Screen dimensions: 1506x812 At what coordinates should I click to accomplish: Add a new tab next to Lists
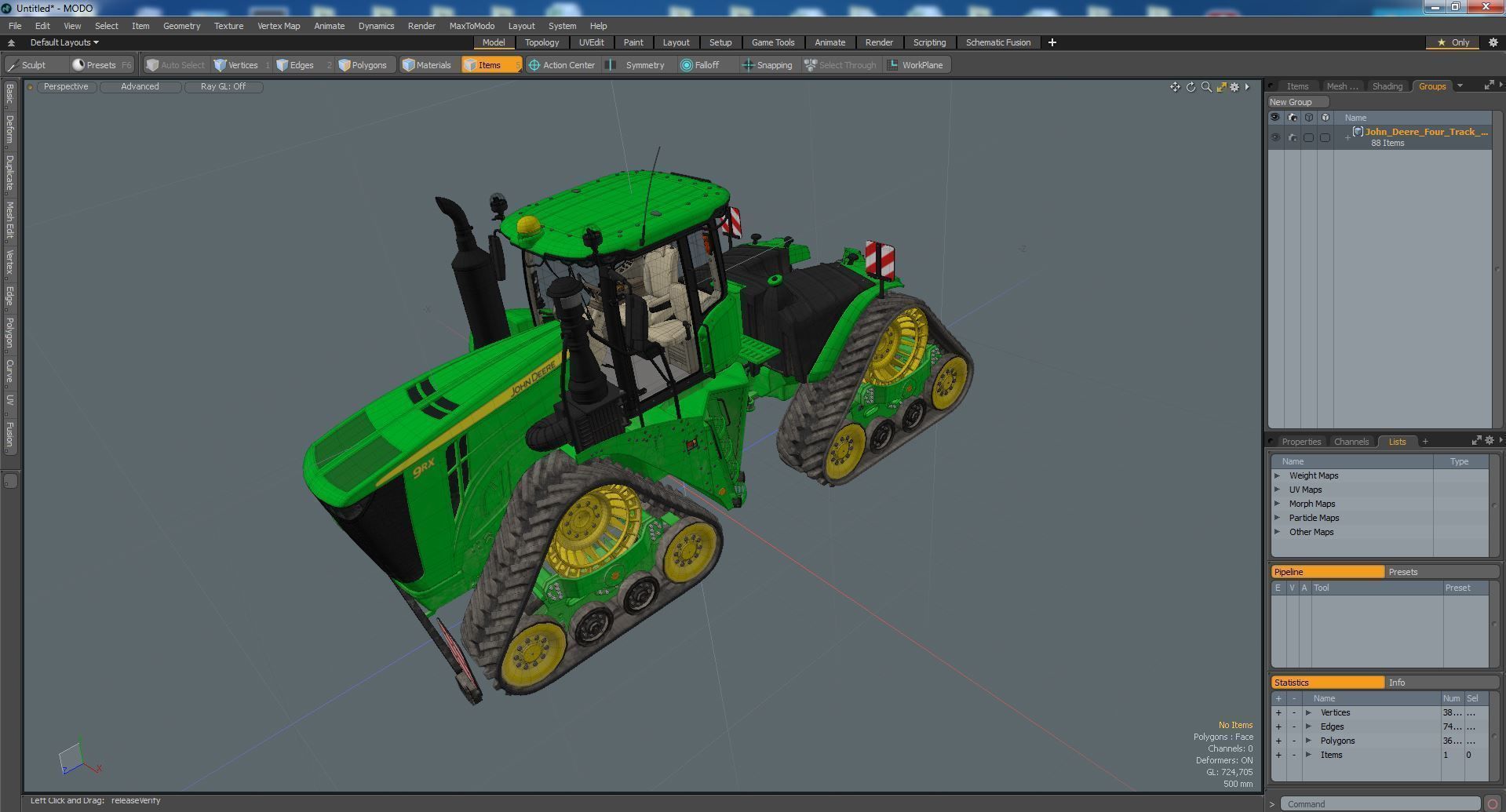pyautogui.click(x=1425, y=441)
